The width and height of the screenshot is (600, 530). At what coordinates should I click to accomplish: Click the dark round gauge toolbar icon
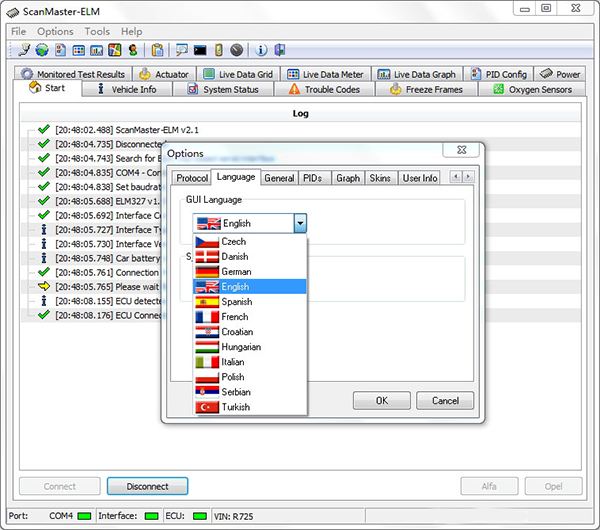coord(236,50)
